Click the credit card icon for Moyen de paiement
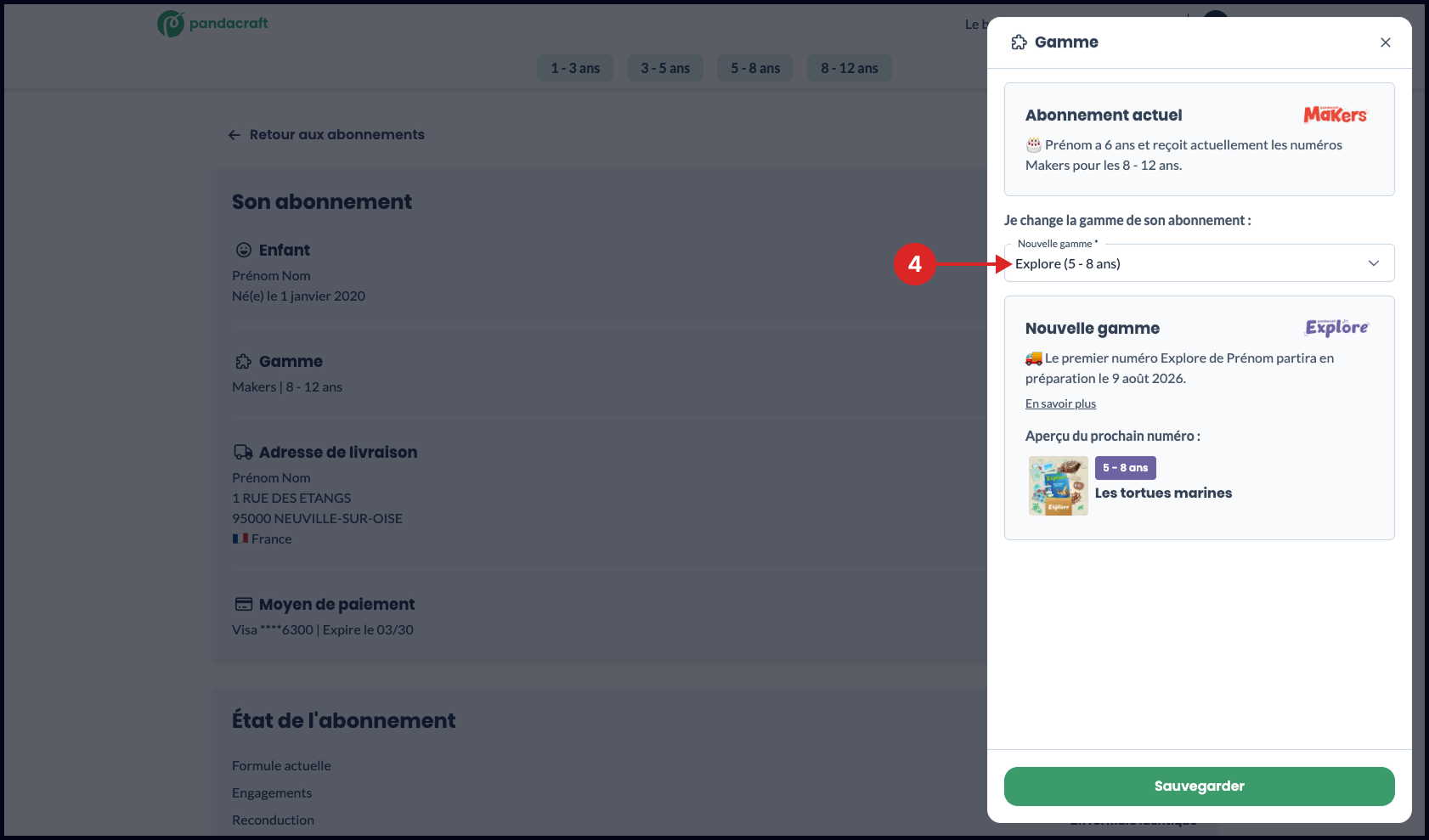 (x=244, y=604)
